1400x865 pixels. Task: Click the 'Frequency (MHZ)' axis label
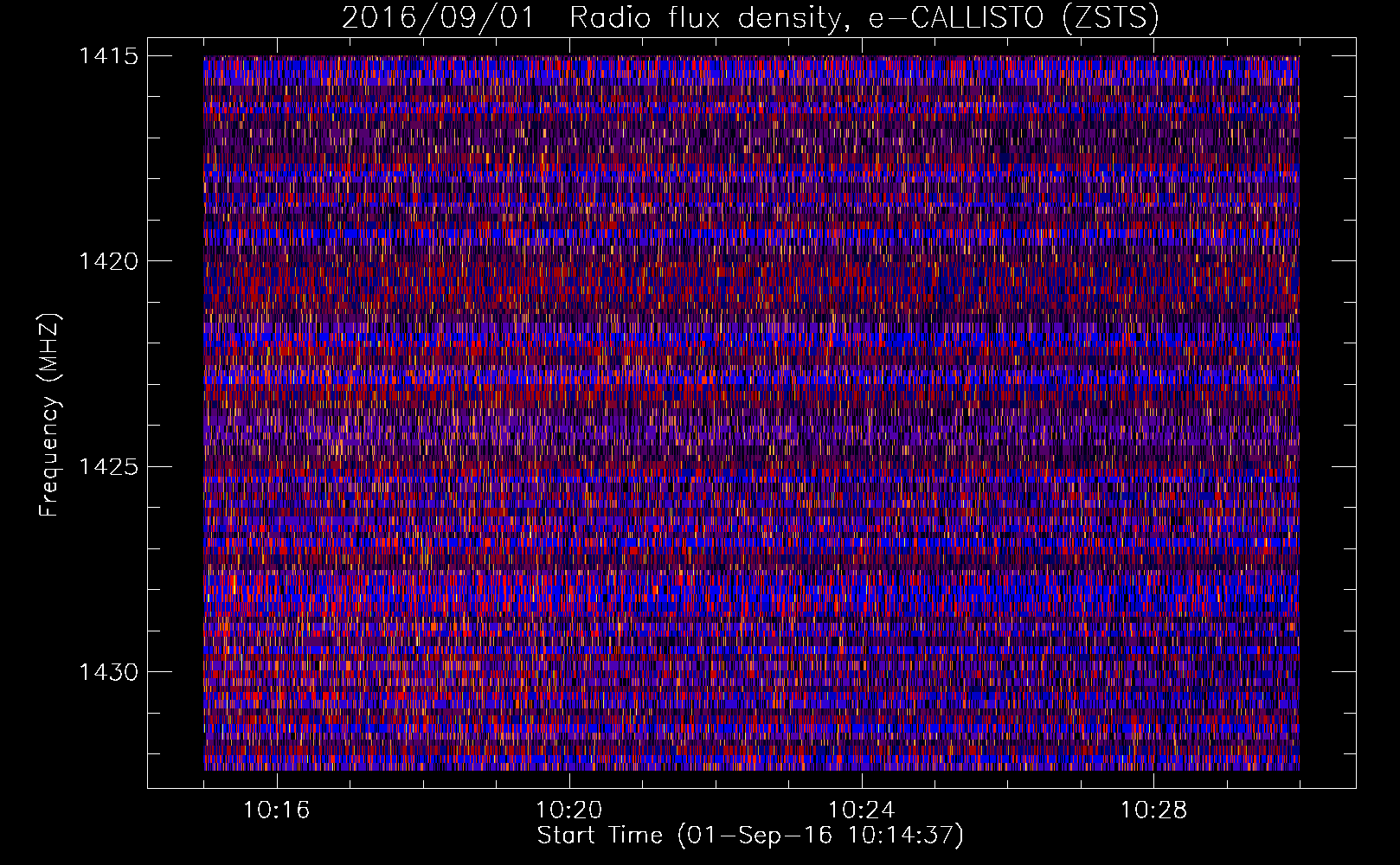(x=49, y=415)
